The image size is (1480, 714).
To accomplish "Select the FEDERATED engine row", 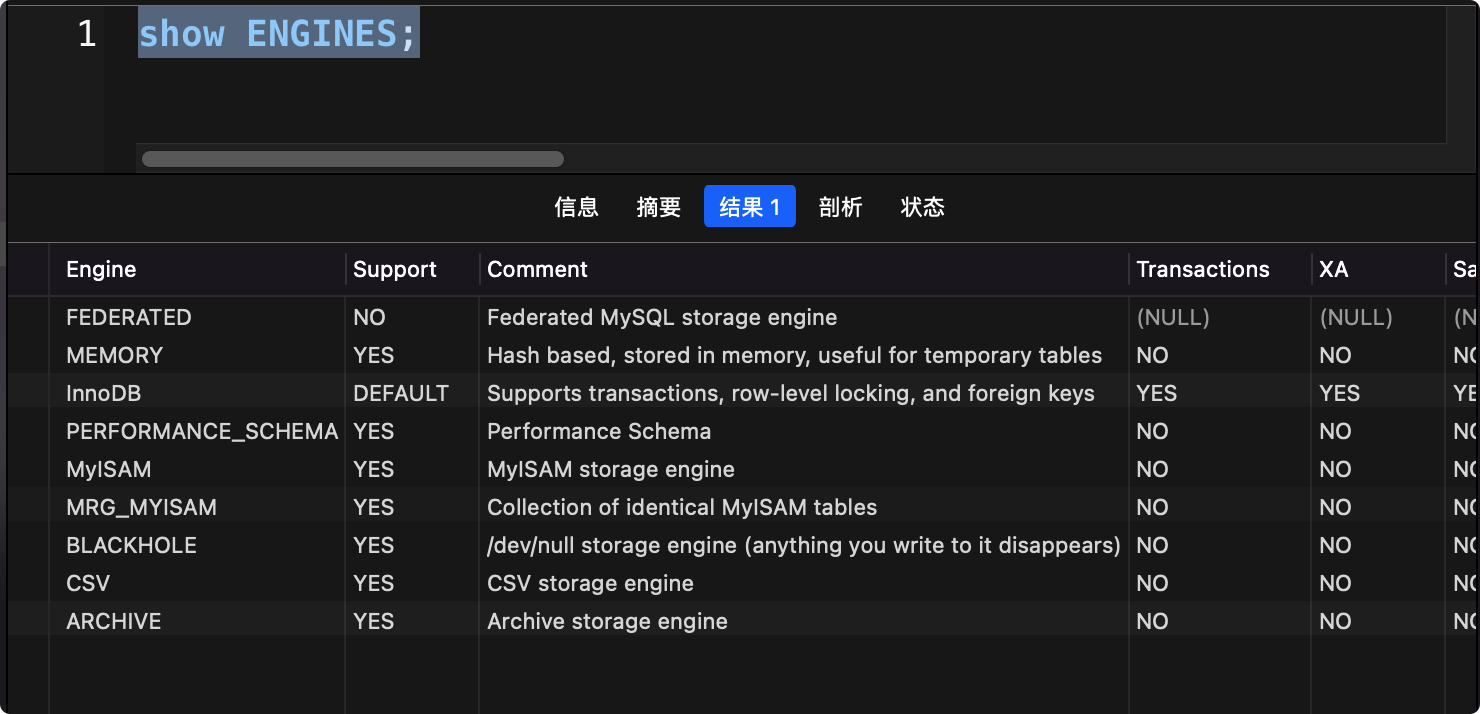I will coord(129,317).
